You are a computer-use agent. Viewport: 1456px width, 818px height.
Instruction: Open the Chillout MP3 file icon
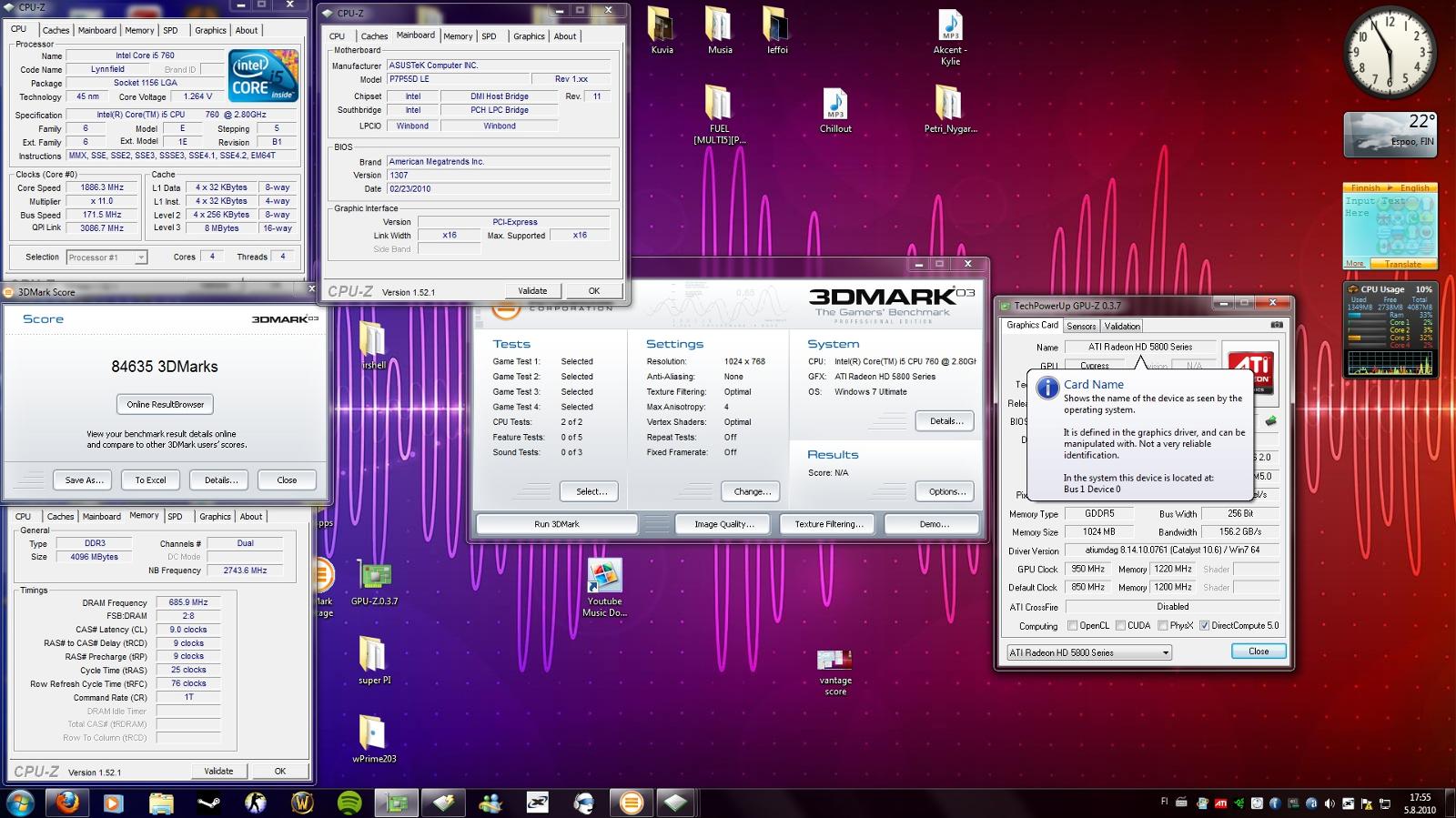click(x=835, y=111)
